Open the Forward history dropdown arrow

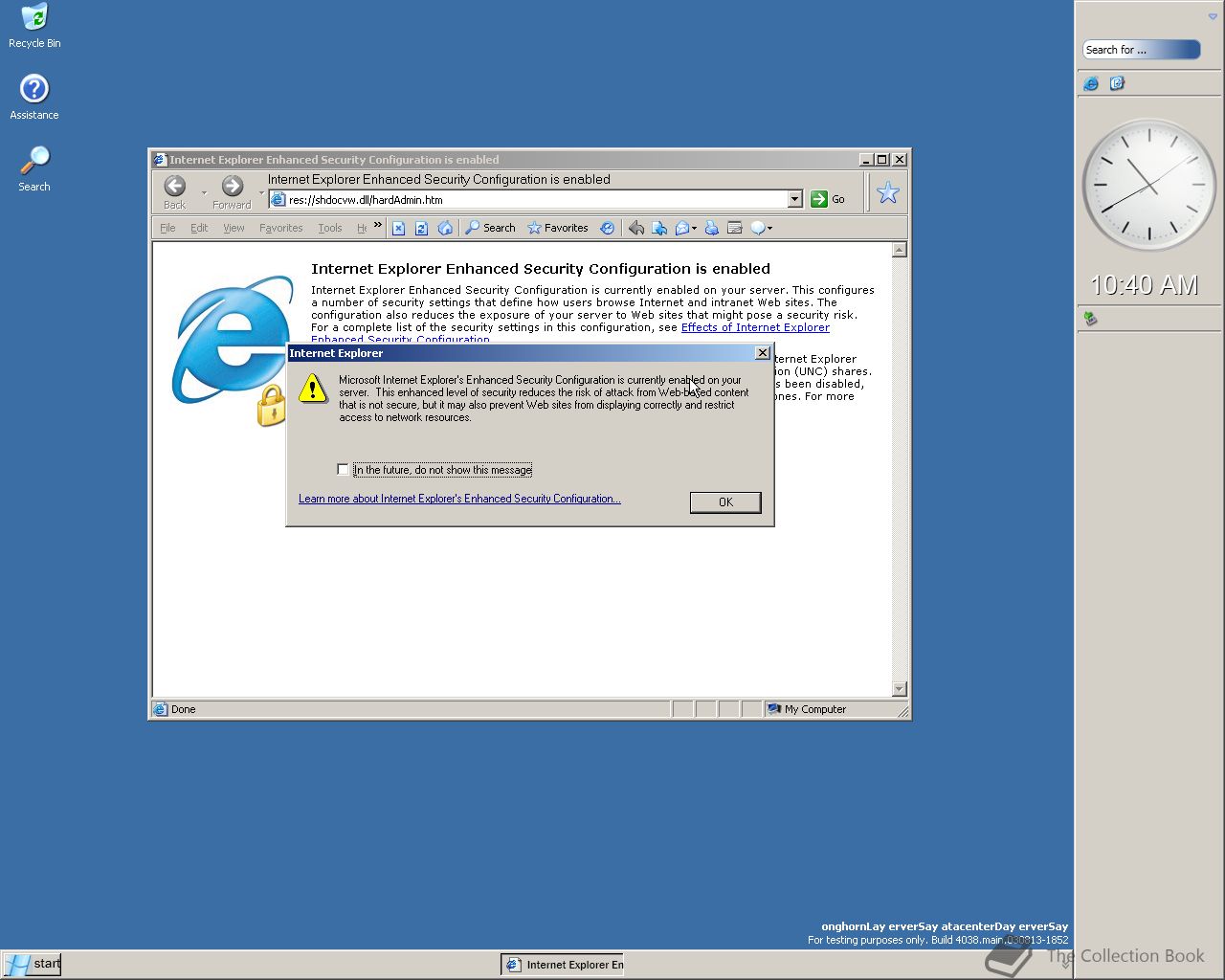pos(261,193)
